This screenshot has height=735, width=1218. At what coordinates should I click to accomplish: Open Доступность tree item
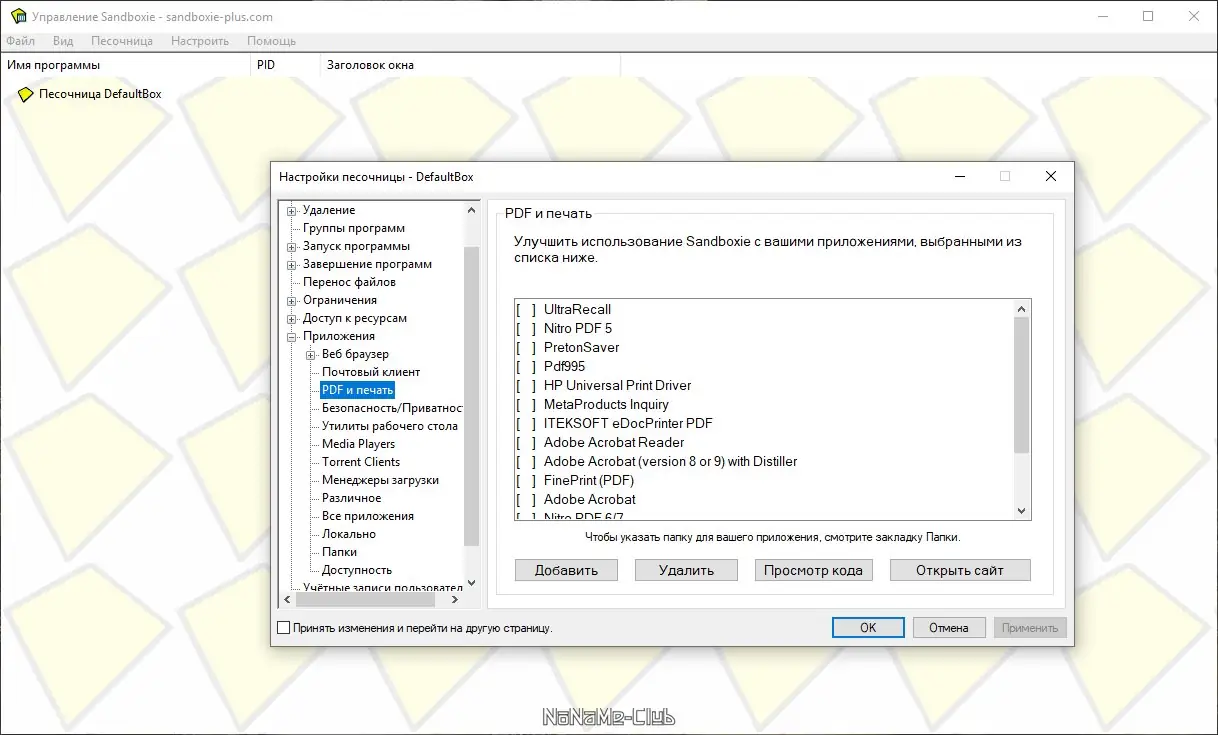coord(357,570)
